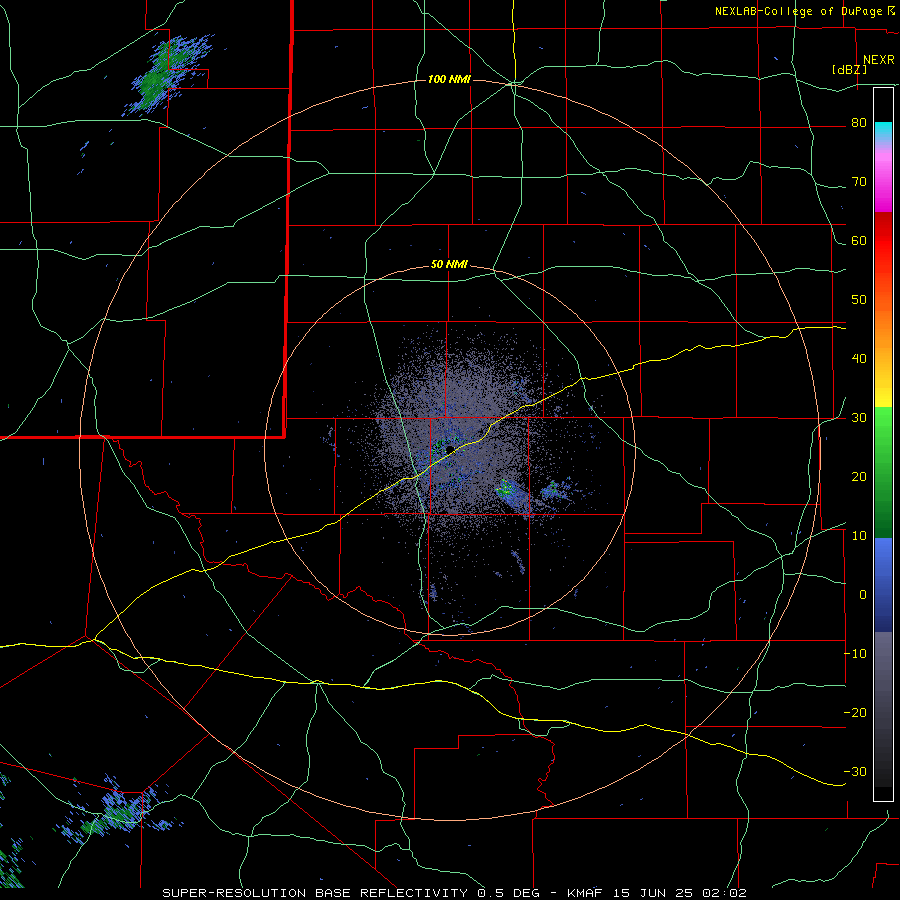Click the green echo cell southeast of radar
Viewport: 900px width, 900px height.
pos(506,488)
